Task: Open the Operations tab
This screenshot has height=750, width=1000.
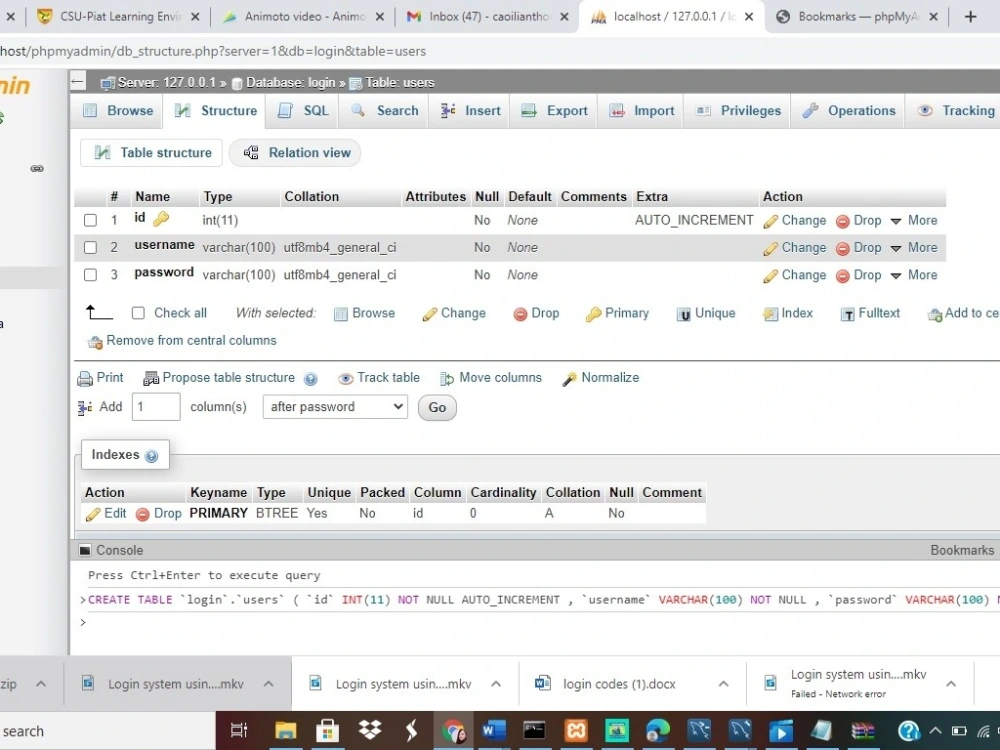Action: 848,110
